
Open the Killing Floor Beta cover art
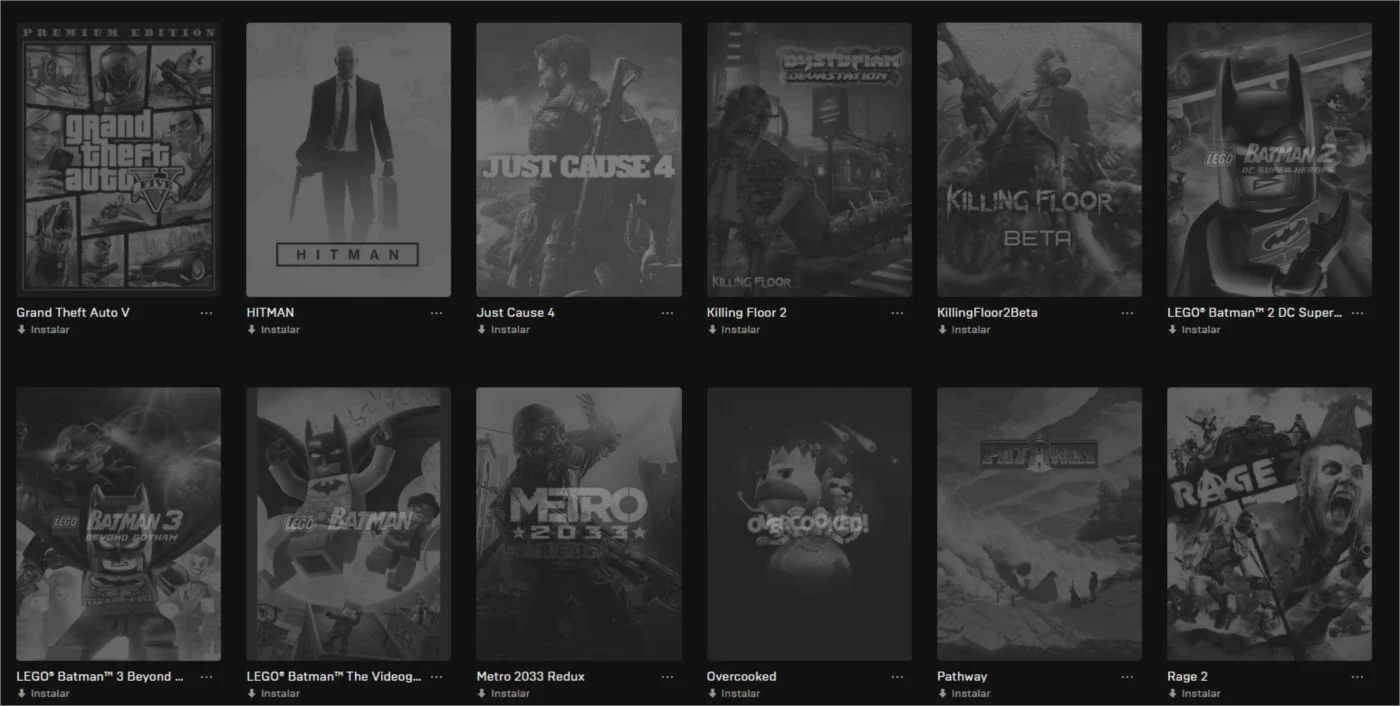tap(1039, 160)
